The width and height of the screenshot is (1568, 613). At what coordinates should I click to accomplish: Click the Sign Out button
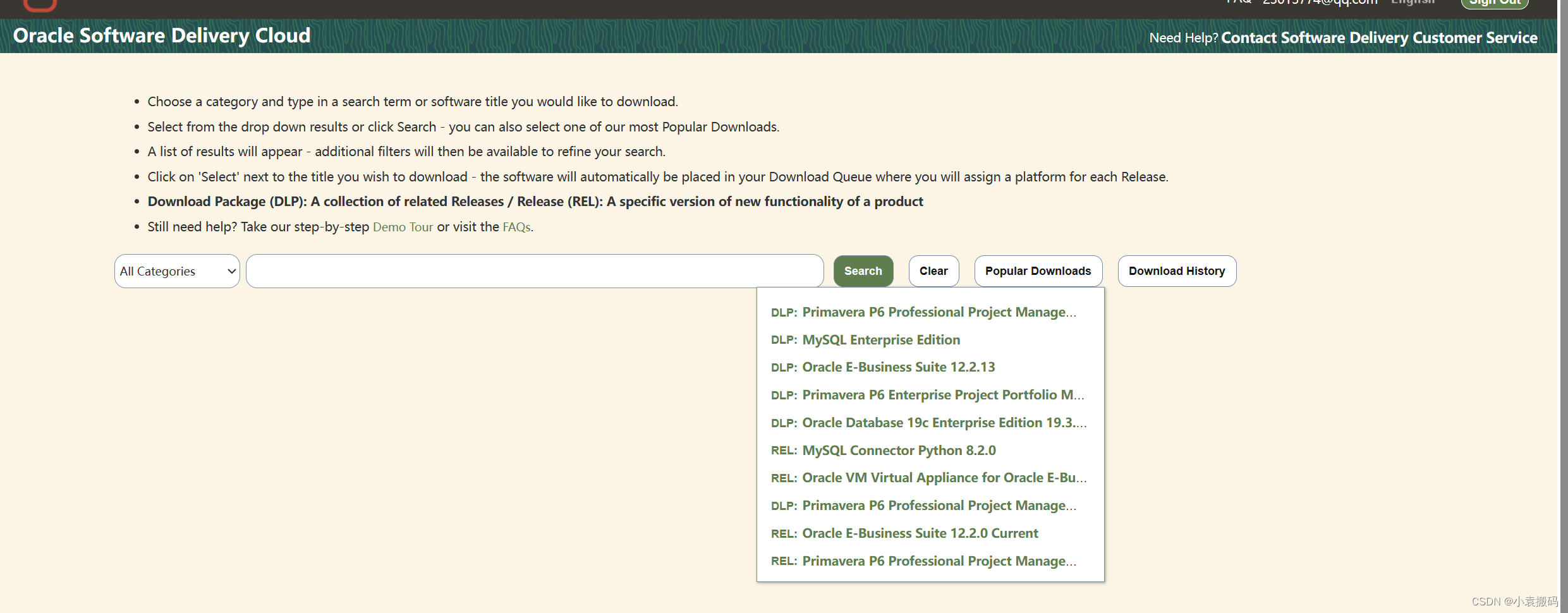pyautogui.click(x=1494, y=3)
